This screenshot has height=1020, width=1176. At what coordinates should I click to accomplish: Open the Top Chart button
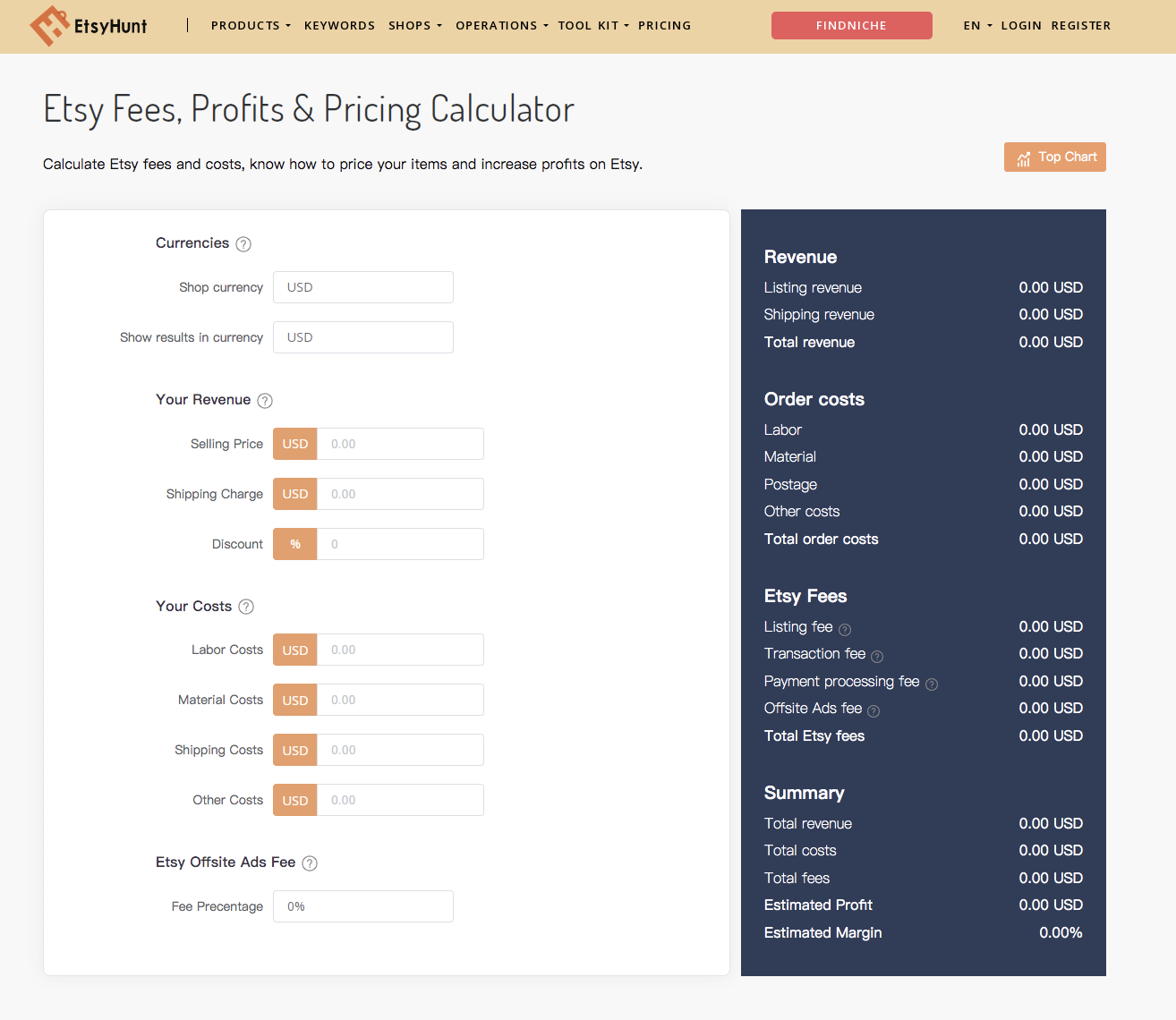pos(1055,157)
